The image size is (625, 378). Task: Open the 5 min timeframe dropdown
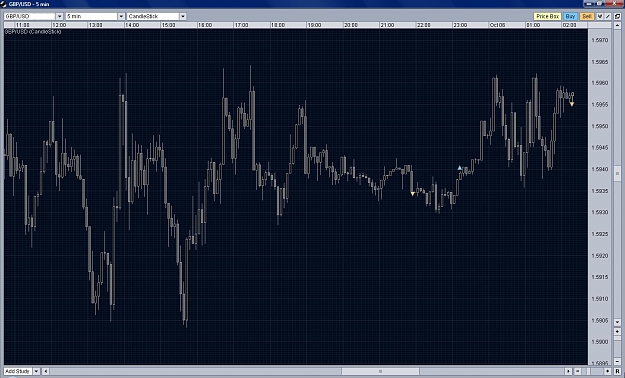tap(121, 16)
